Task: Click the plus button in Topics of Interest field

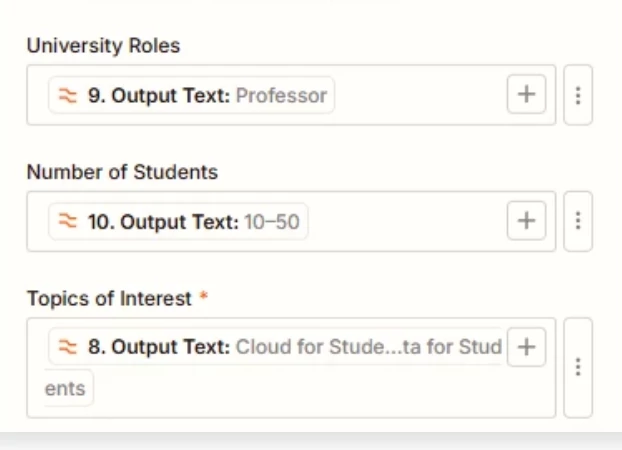Action: (526, 347)
